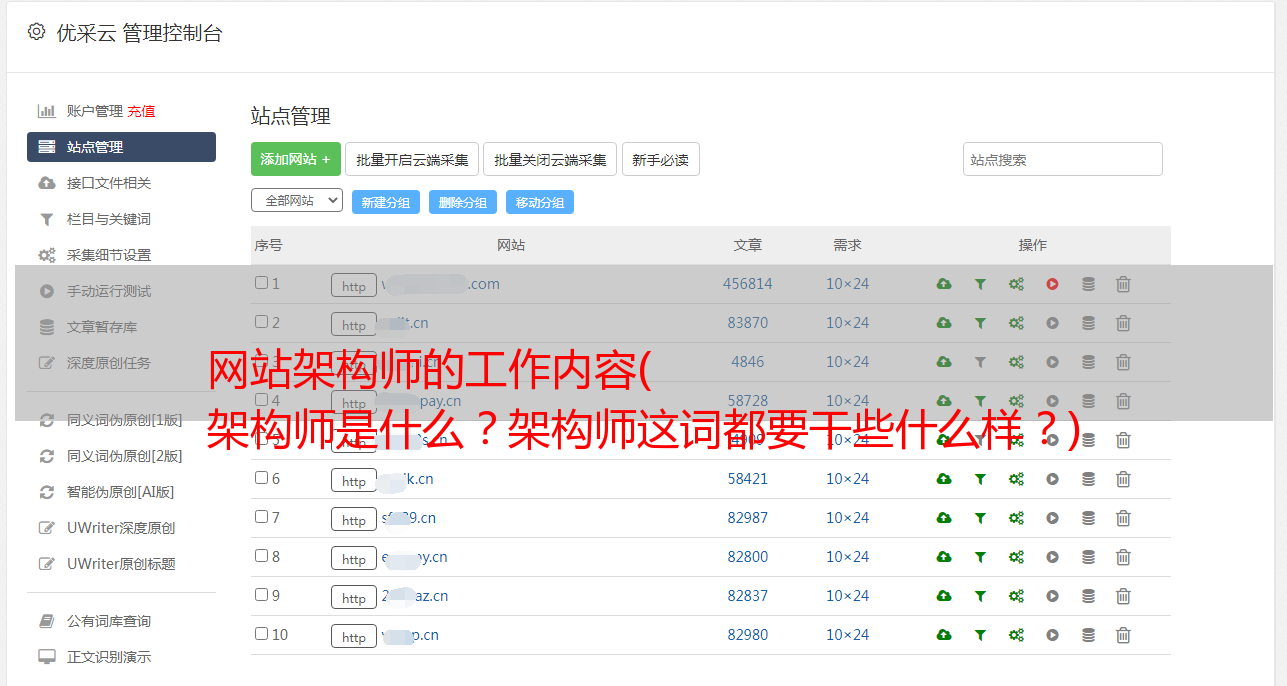Screen dimensions: 1287x686
Task: Open 账户管理 in the sidebar
Action: [95, 111]
